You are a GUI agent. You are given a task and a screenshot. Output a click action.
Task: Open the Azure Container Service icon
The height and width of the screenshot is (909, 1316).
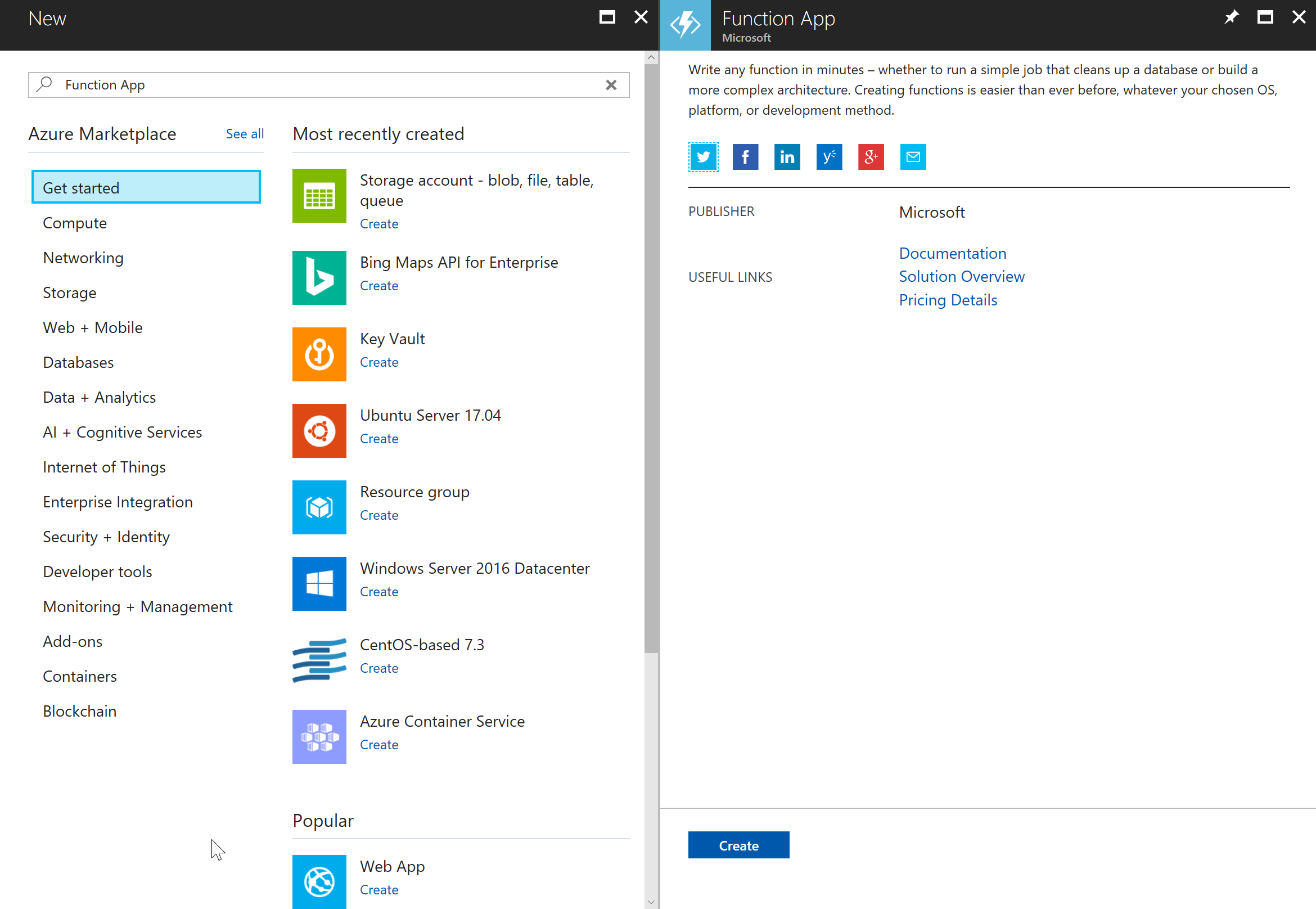(x=319, y=736)
